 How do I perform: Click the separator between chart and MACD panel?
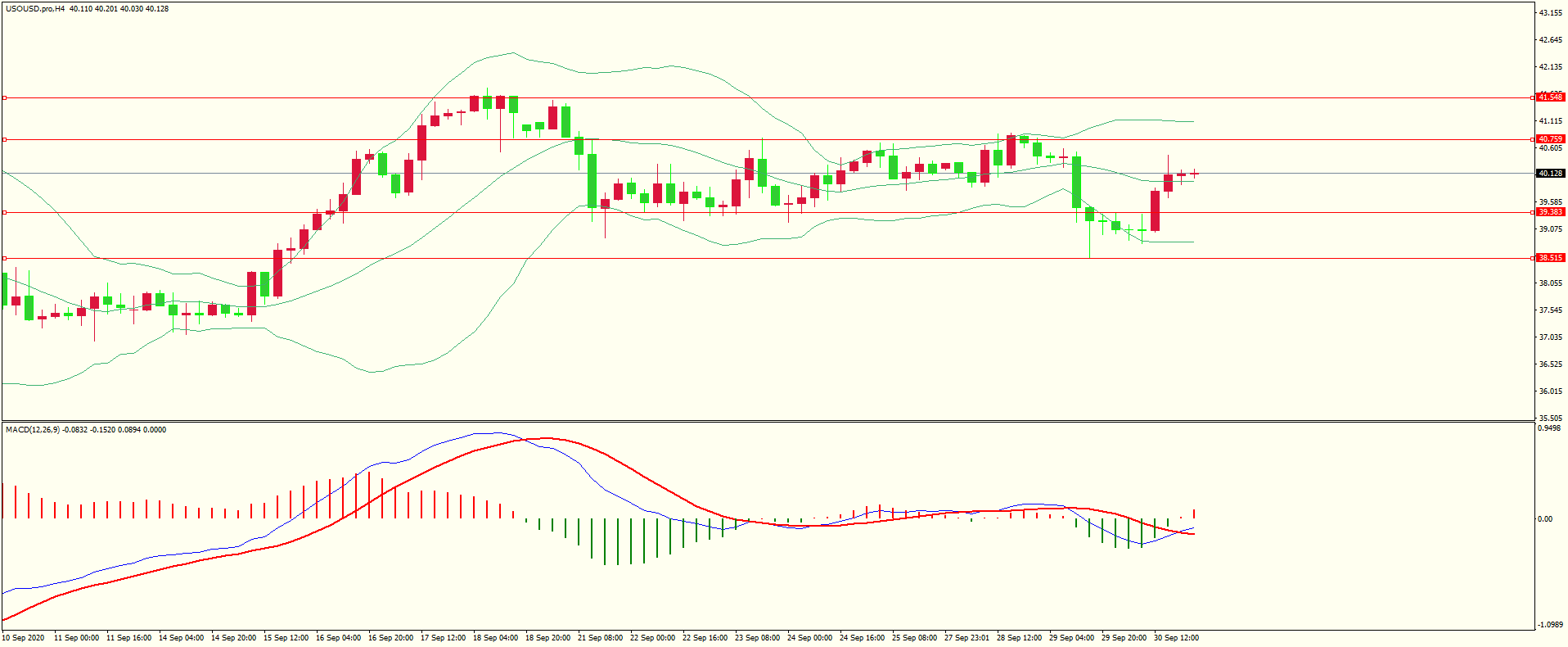click(766, 422)
